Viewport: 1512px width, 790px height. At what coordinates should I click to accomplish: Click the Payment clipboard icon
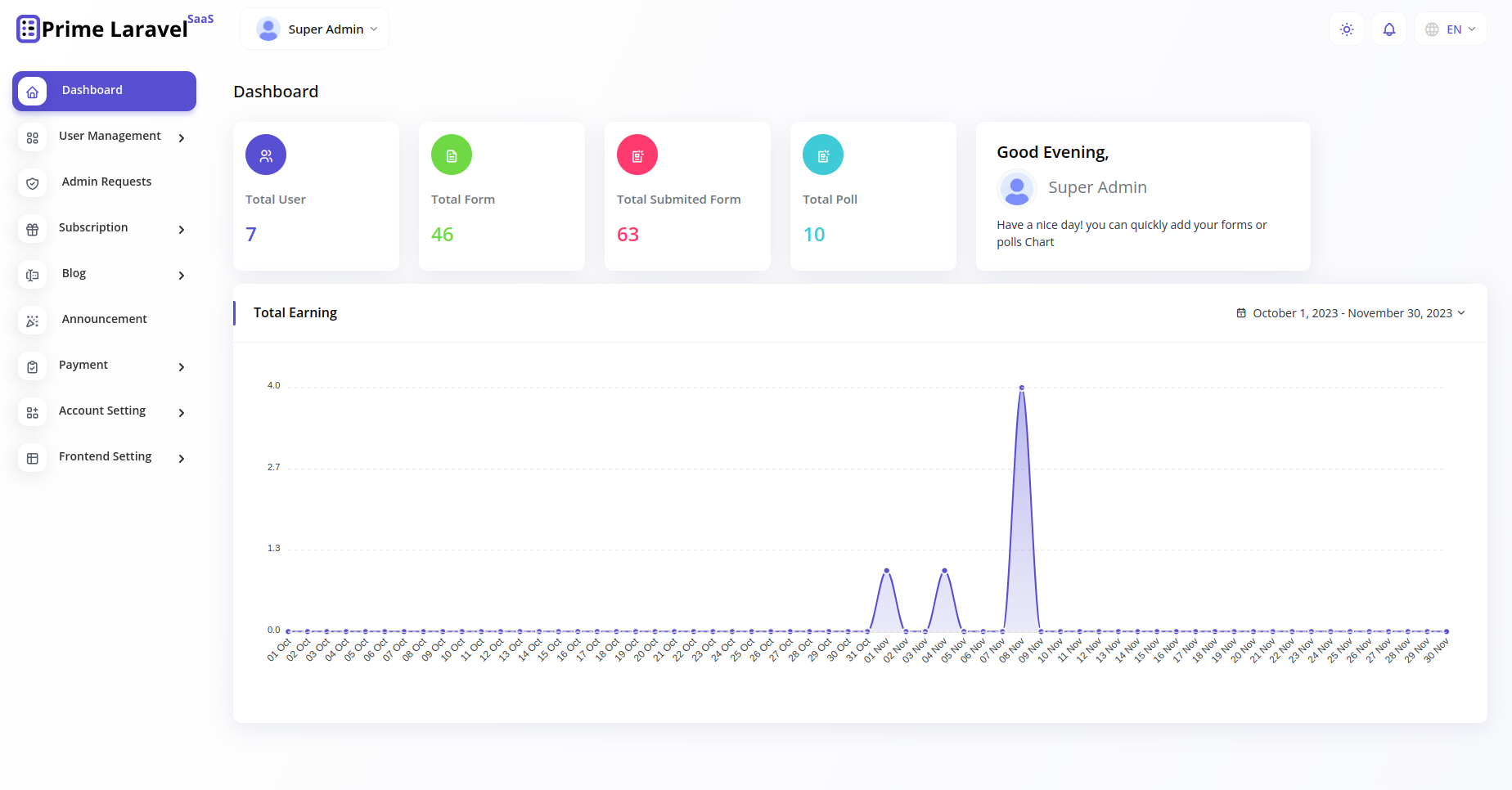pos(33,367)
